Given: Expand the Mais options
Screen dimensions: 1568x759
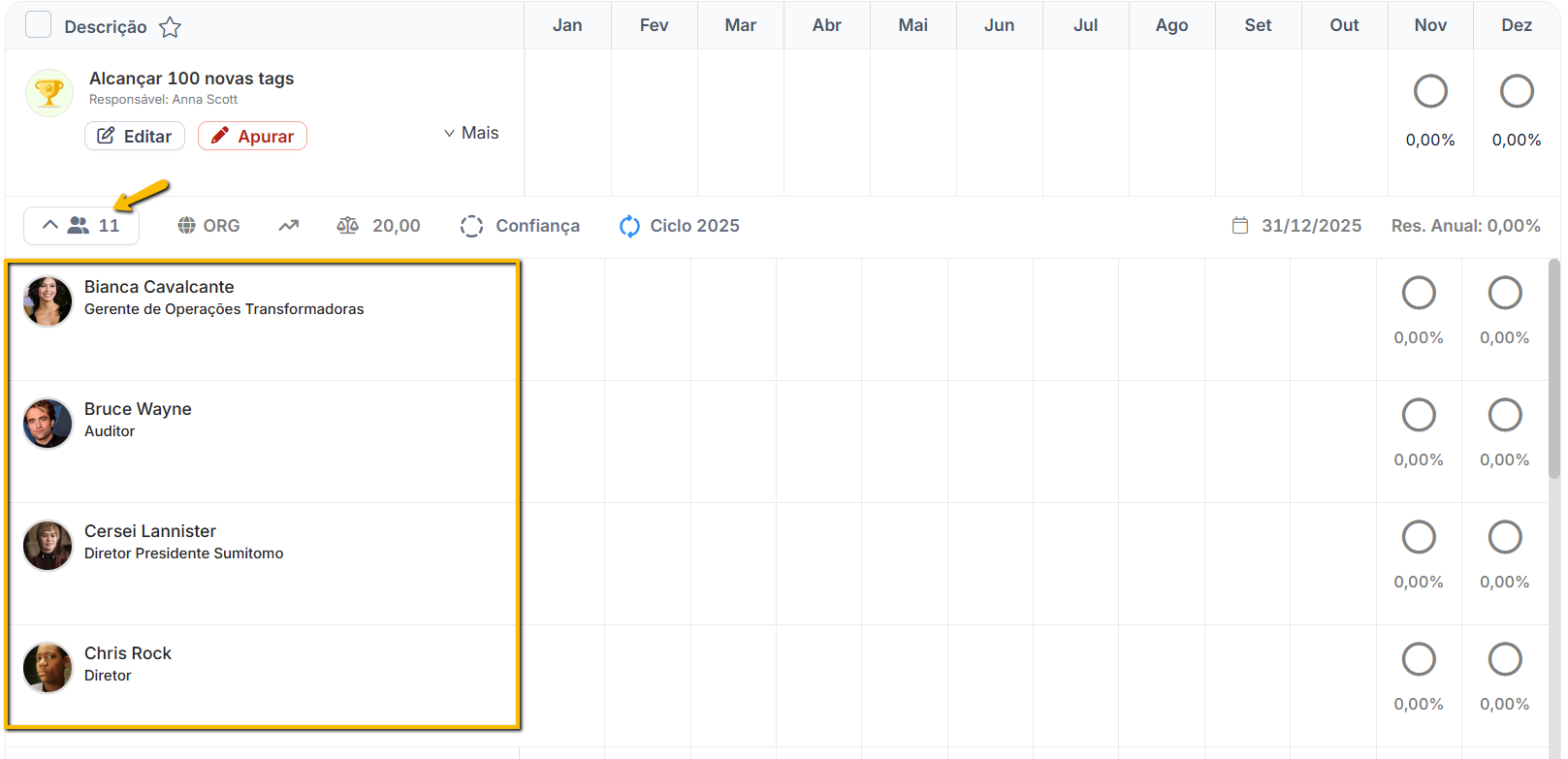Looking at the screenshot, I should tap(471, 134).
